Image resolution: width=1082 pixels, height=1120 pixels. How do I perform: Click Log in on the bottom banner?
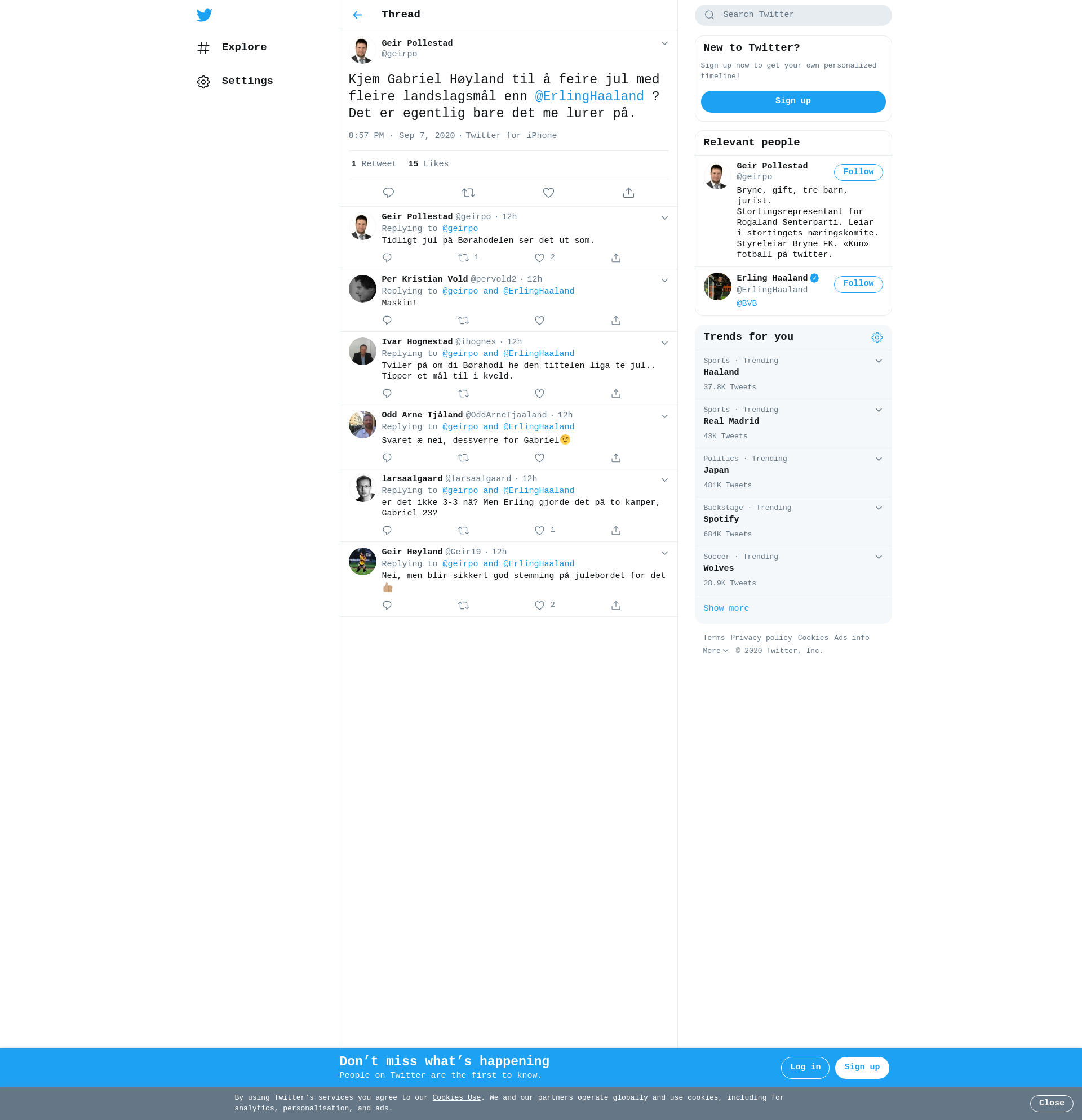[805, 1068]
